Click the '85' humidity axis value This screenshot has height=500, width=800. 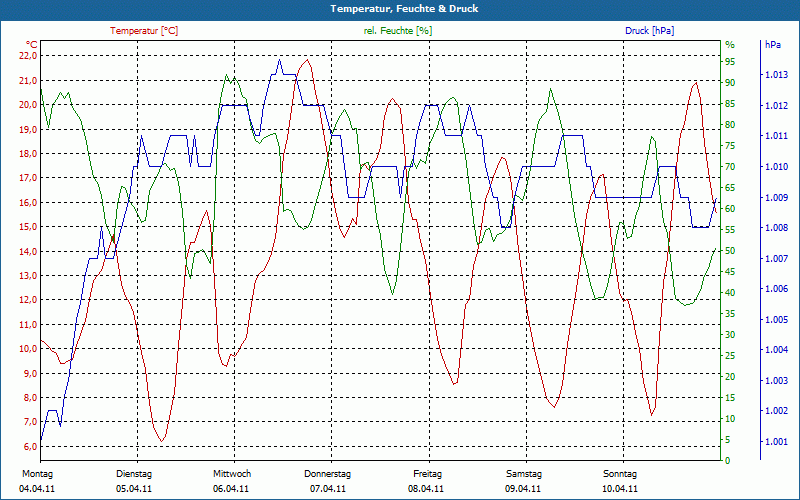point(730,104)
